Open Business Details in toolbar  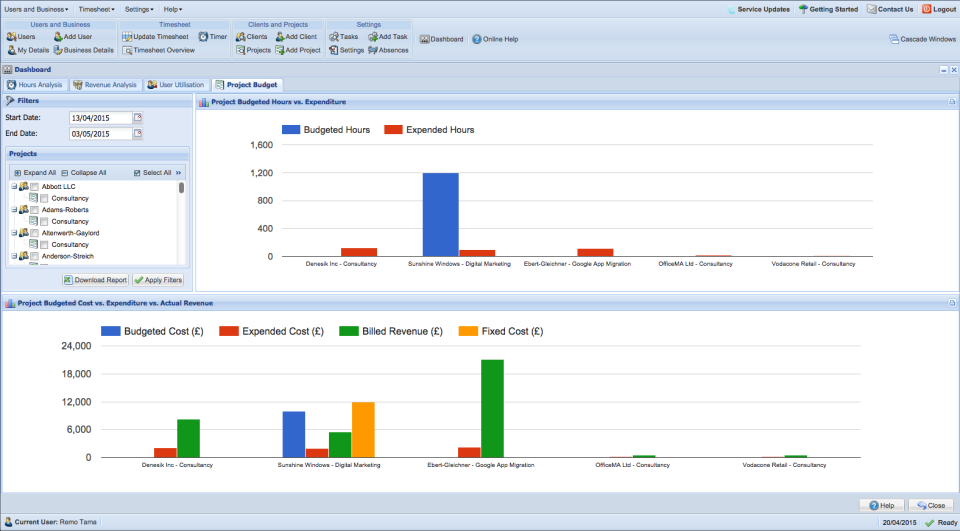pyautogui.click(x=83, y=50)
